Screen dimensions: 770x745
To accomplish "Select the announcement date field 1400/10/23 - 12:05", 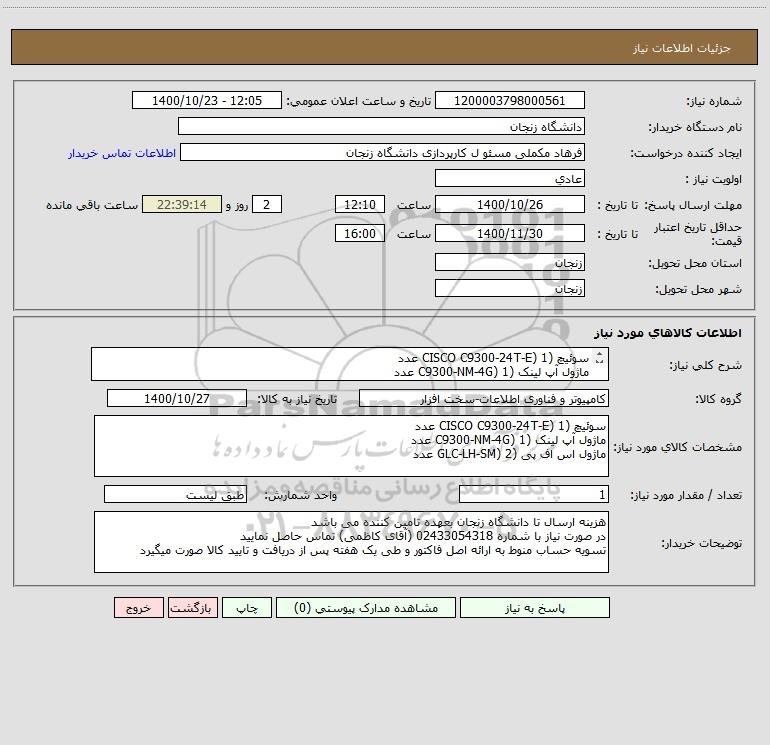I will tap(207, 101).
